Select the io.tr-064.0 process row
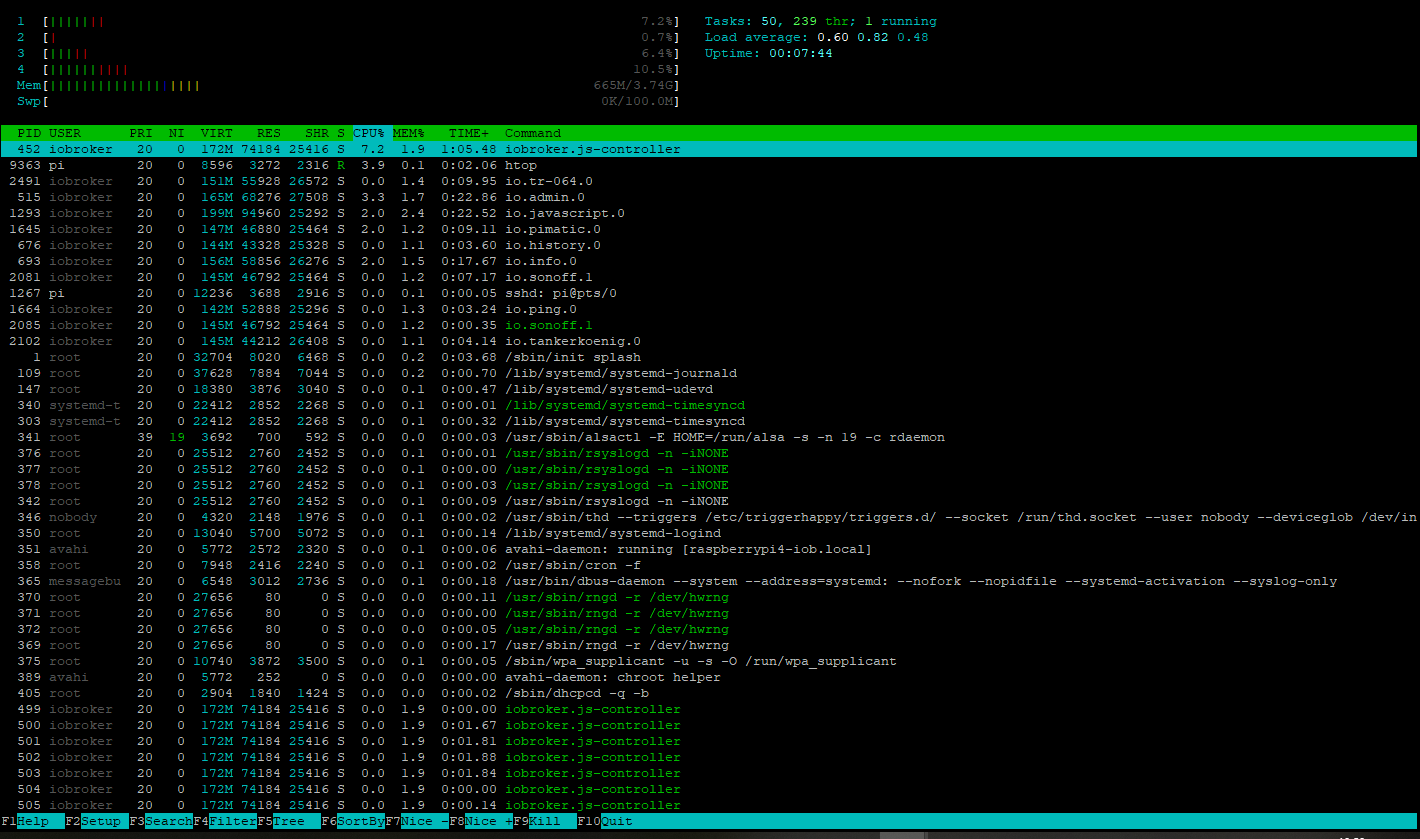 click(x=709, y=181)
